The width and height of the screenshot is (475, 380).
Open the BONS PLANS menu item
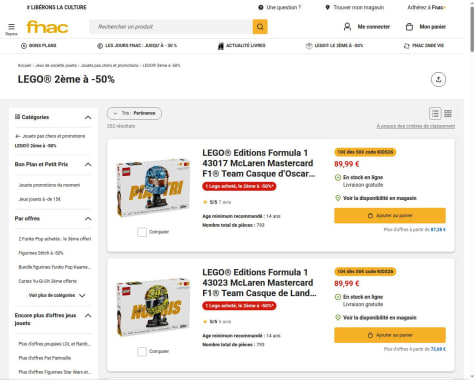pos(38,46)
